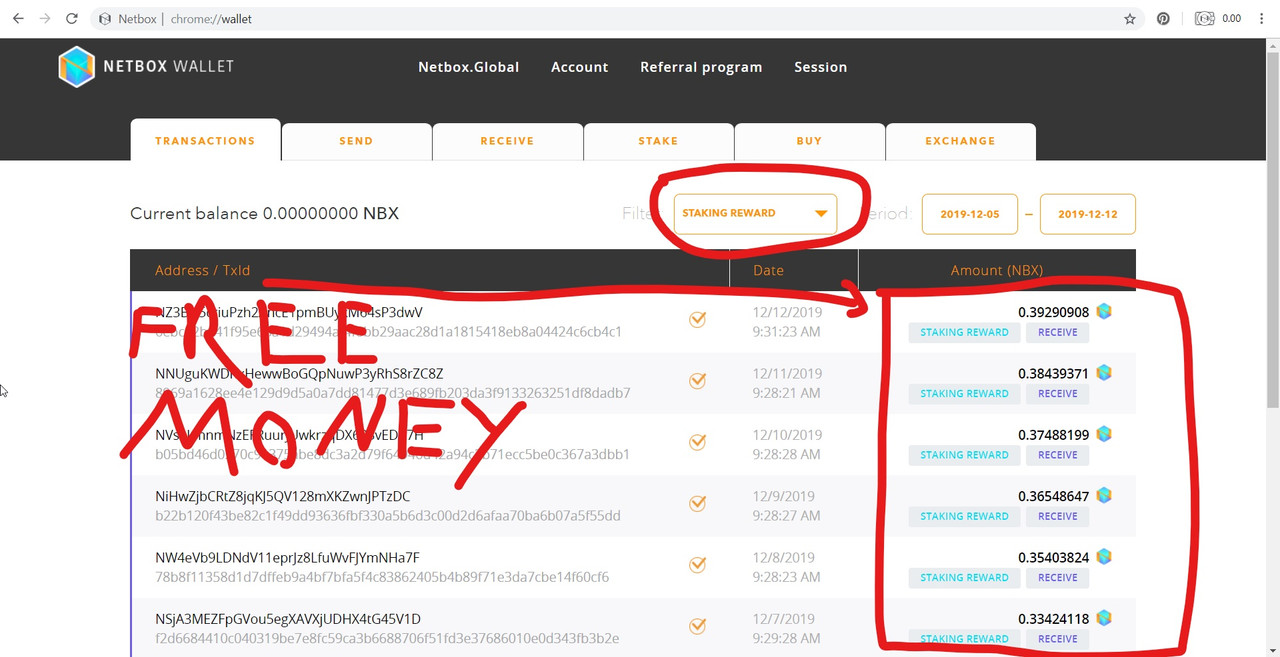
Task: Click the browser forward arrow
Action: coord(44,19)
